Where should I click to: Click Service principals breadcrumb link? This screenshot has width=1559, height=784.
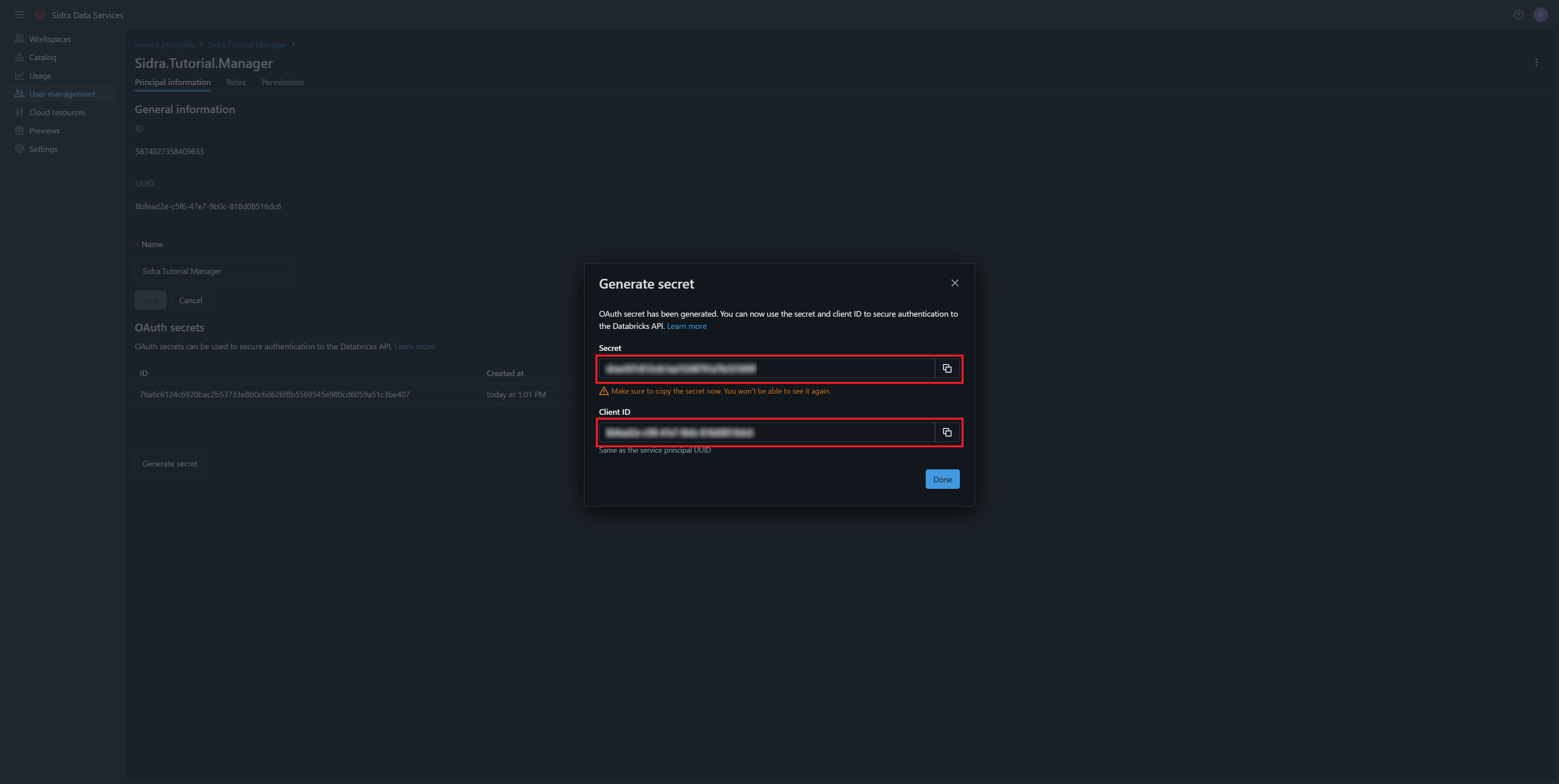165,44
